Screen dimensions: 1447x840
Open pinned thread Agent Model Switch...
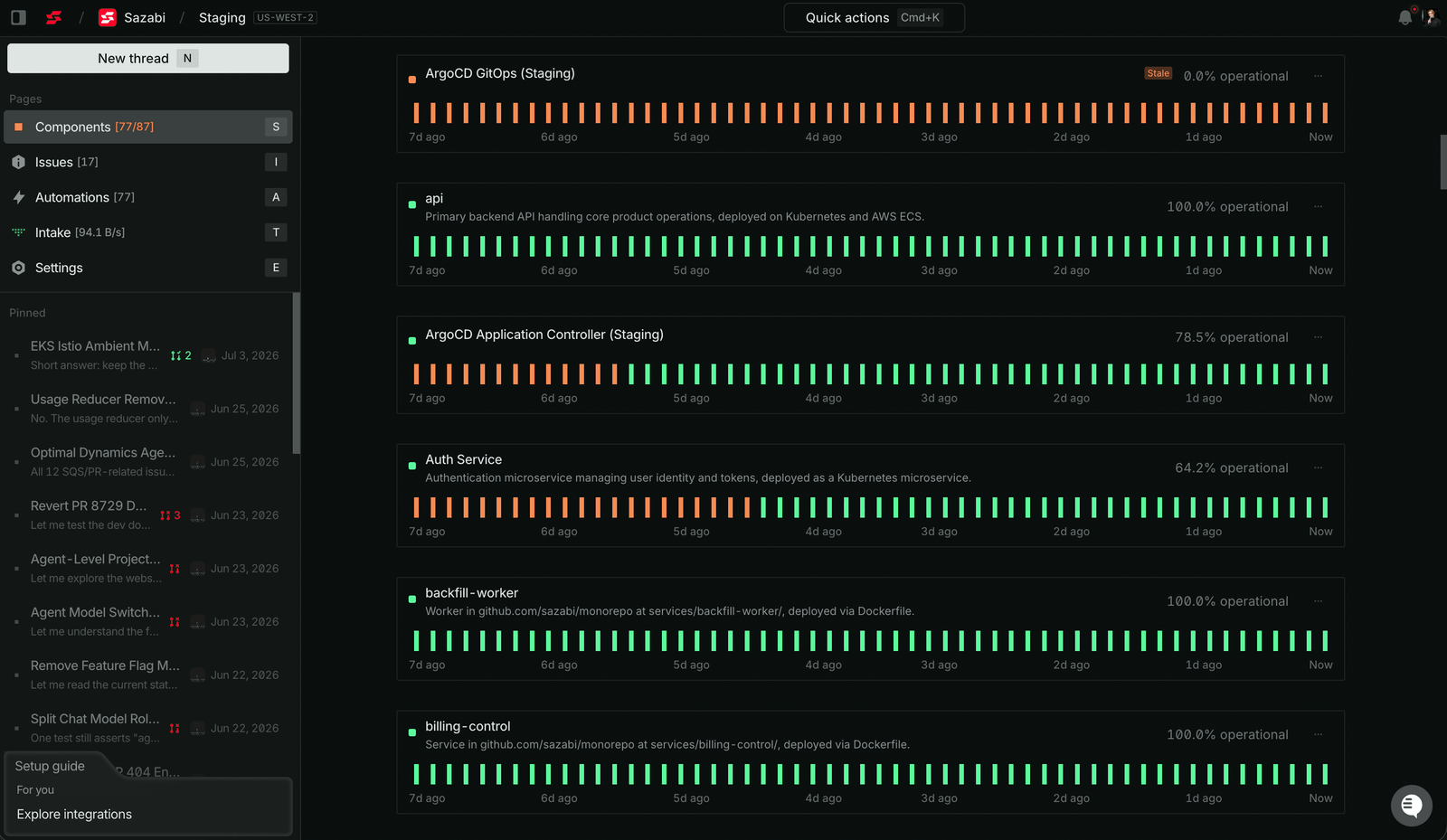click(147, 622)
